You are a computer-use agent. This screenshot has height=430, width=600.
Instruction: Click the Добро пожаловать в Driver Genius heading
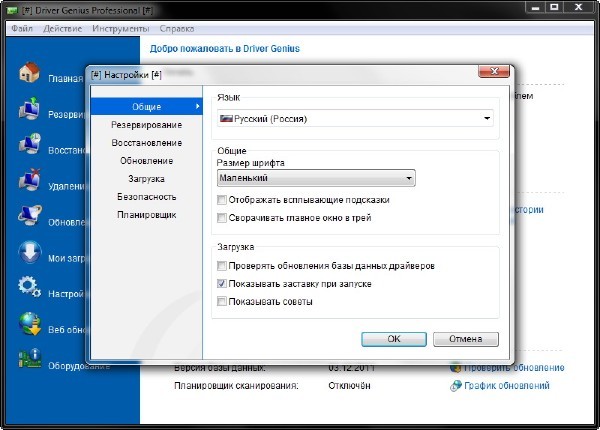[x=225, y=49]
